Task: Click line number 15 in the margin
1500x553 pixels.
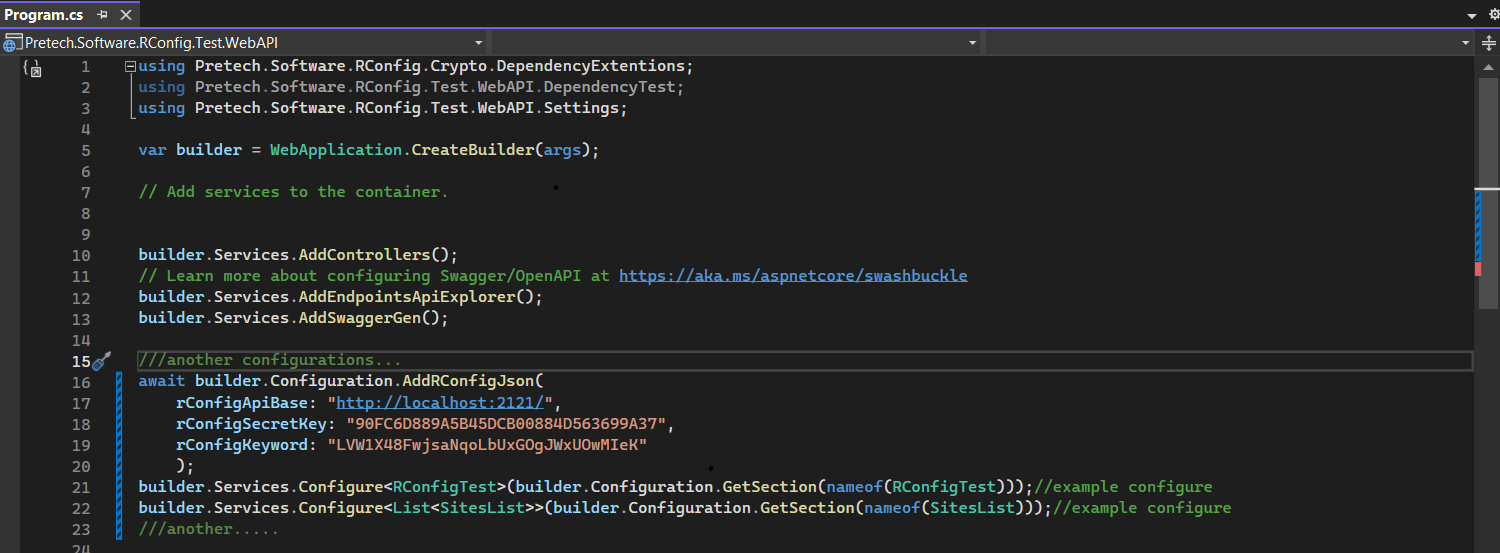Action: tap(80, 361)
